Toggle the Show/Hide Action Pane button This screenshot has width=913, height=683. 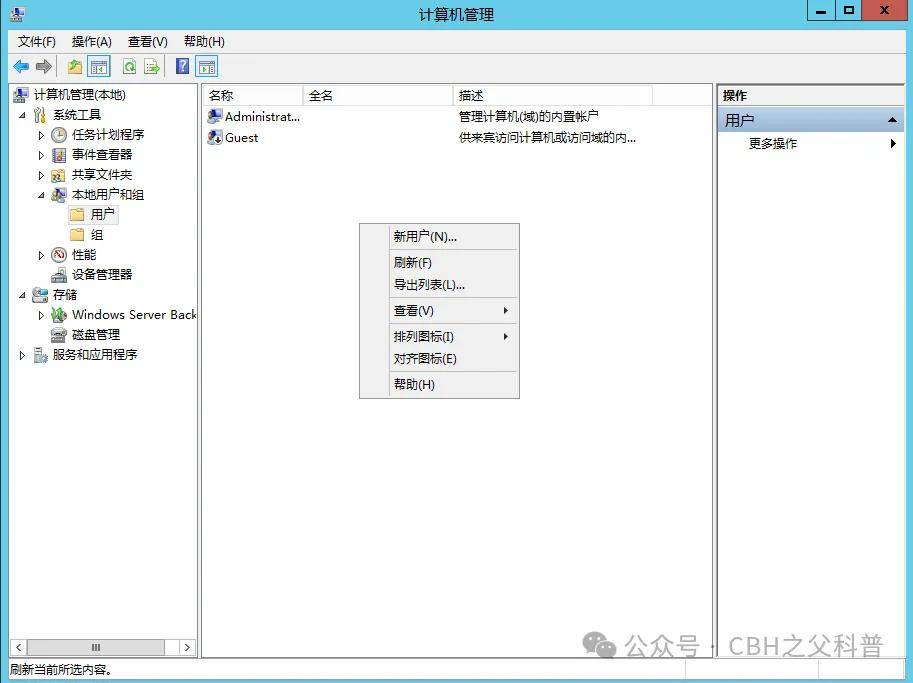click(207, 67)
